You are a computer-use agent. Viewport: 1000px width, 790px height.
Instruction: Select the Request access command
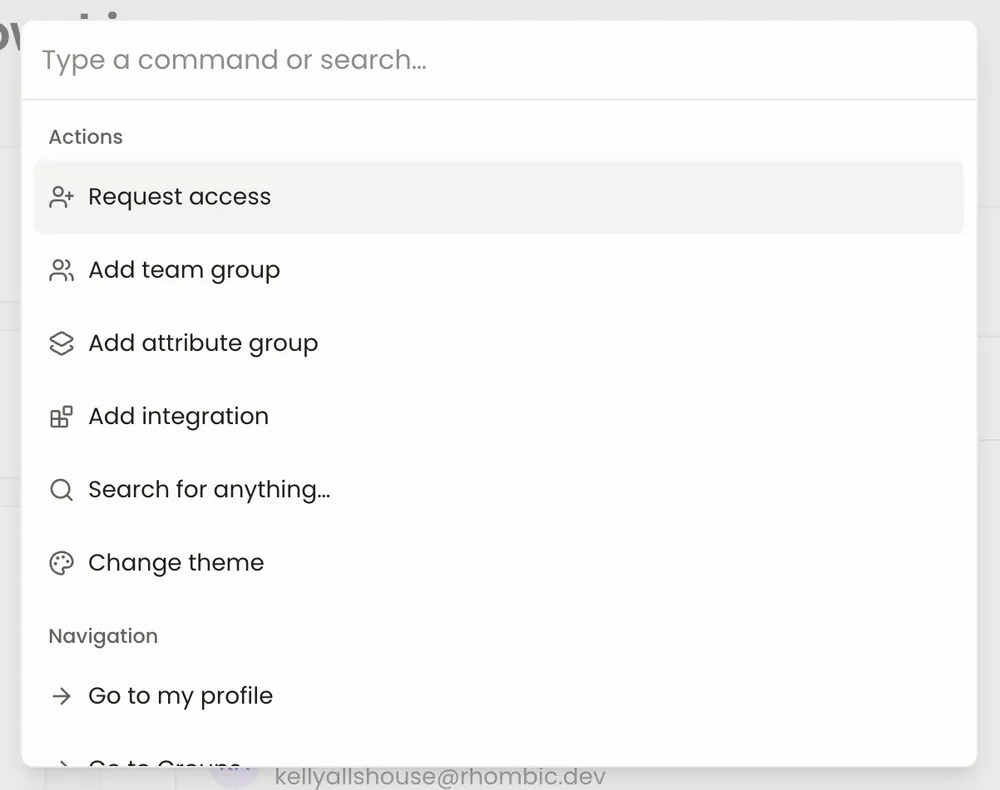tap(180, 197)
